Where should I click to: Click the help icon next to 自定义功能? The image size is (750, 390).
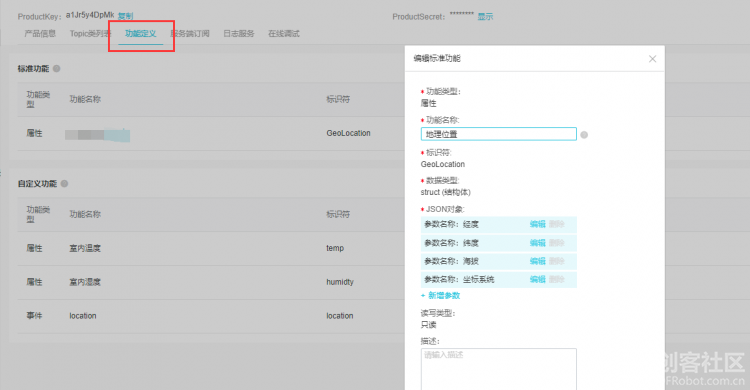tap(64, 183)
